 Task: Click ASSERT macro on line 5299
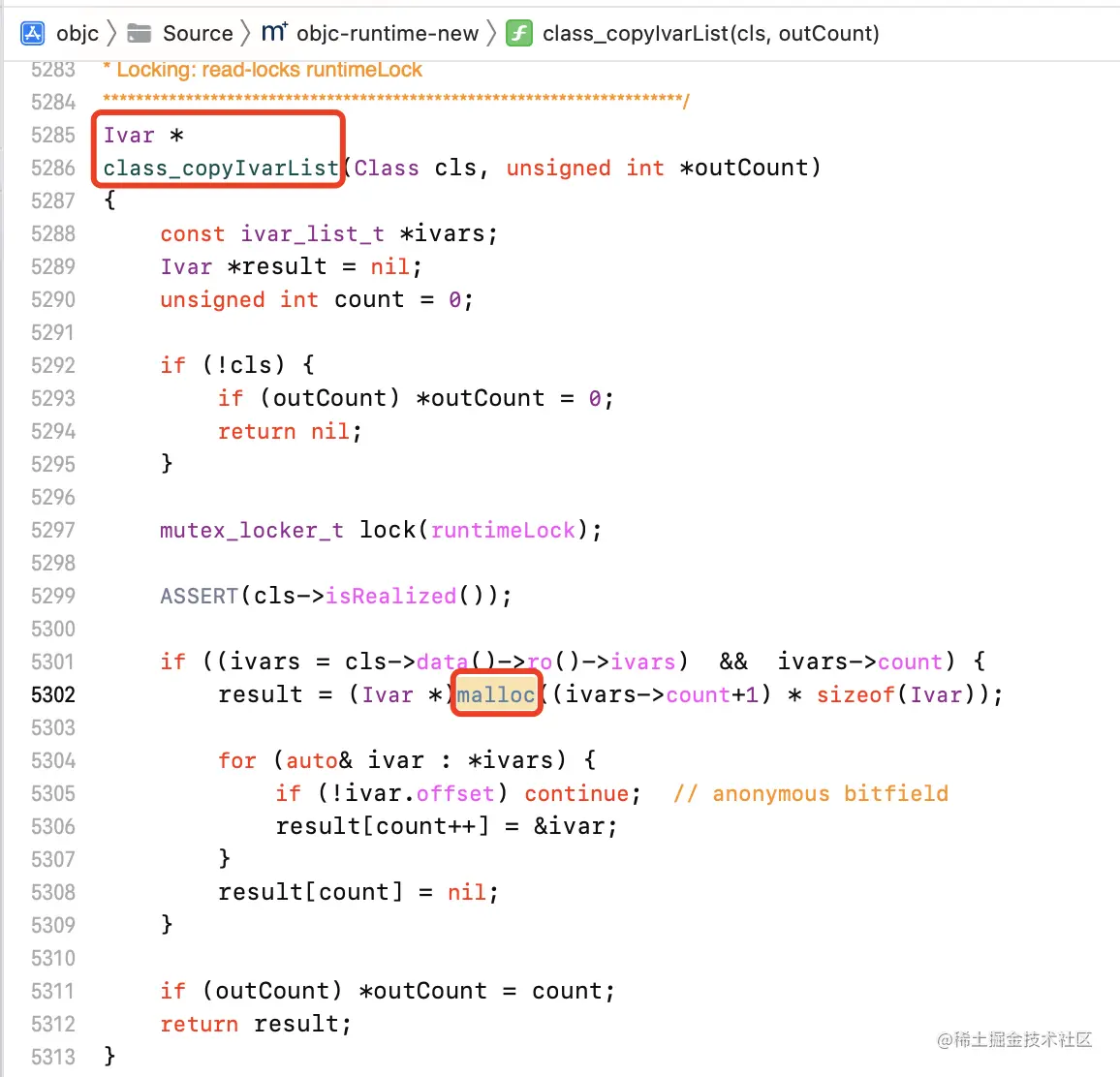pyautogui.click(x=199, y=596)
